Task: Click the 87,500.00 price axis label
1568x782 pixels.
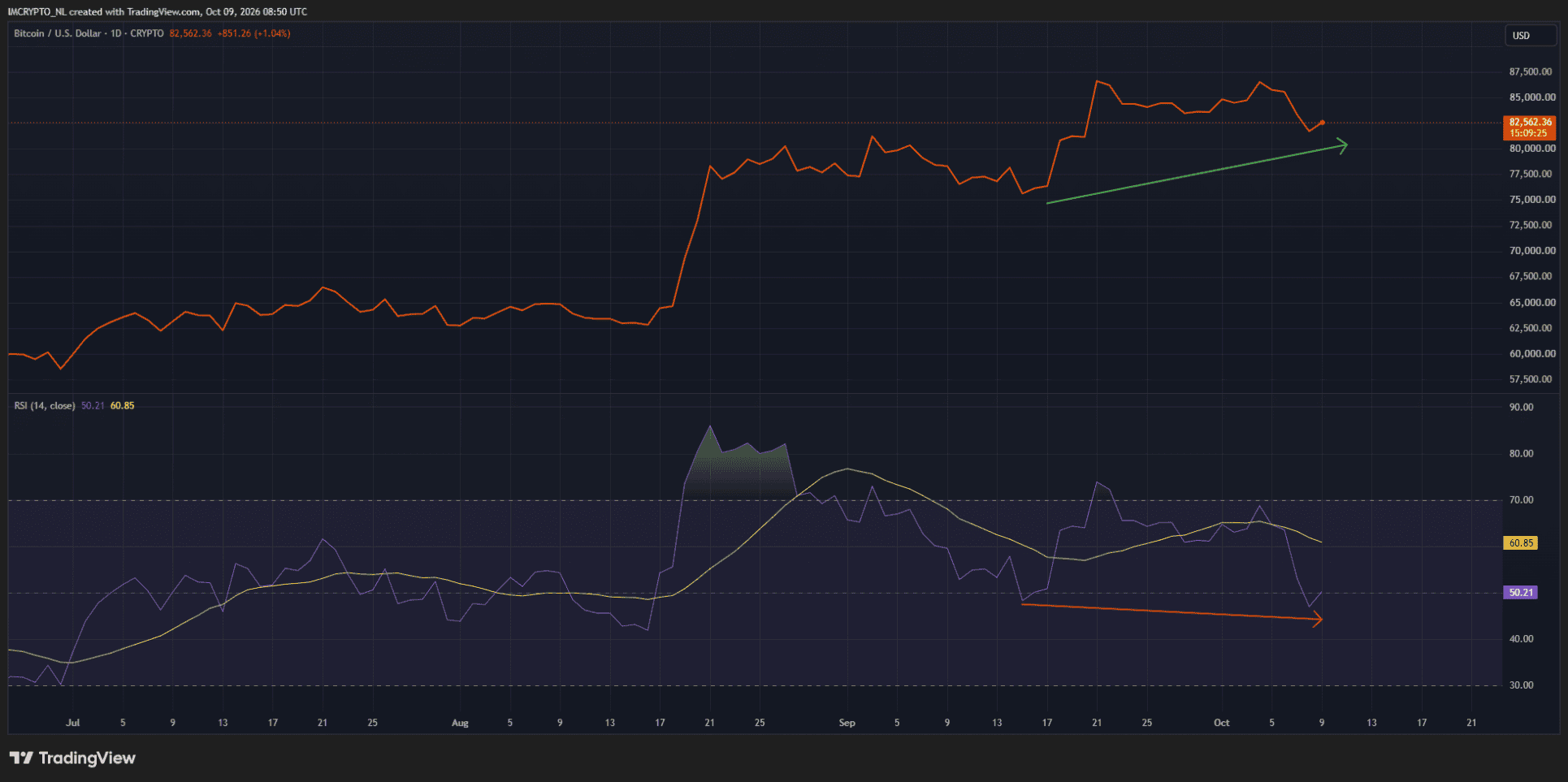Action: pos(1531,71)
